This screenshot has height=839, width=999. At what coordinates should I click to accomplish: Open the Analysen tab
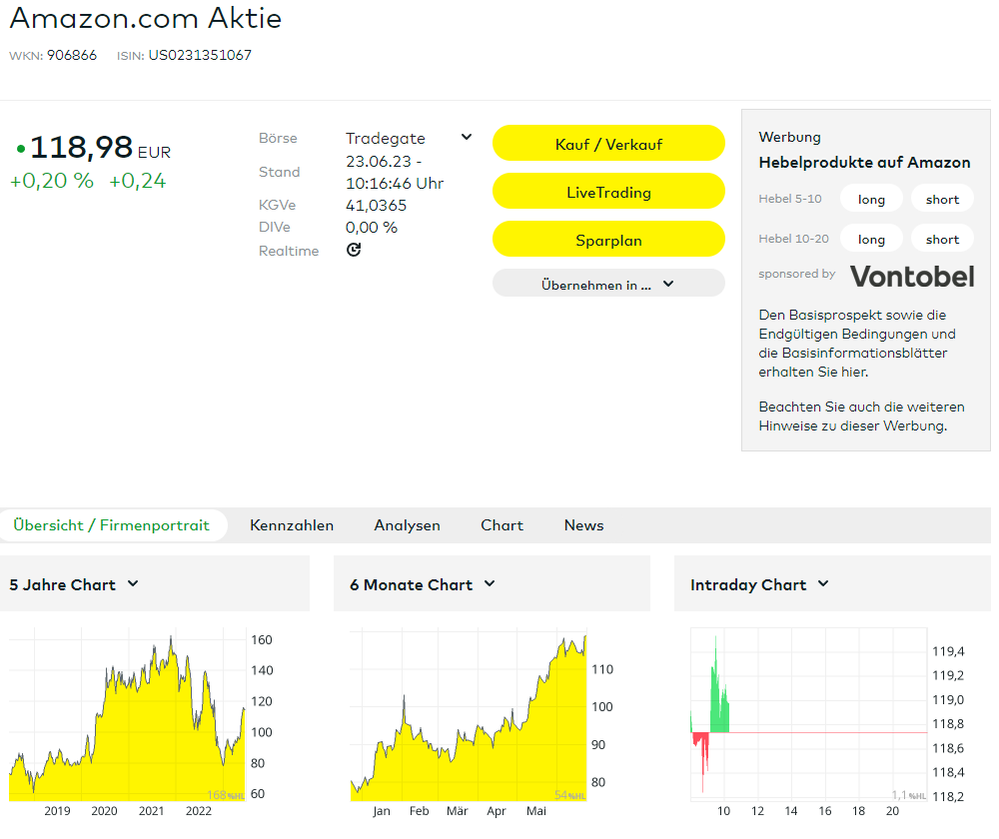click(x=407, y=525)
